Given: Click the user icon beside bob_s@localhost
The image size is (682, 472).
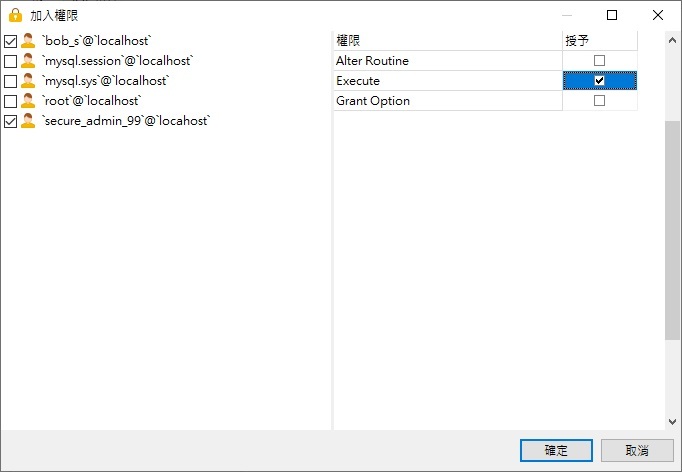Looking at the screenshot, I should pyautogui.click(x=28, y=41).
